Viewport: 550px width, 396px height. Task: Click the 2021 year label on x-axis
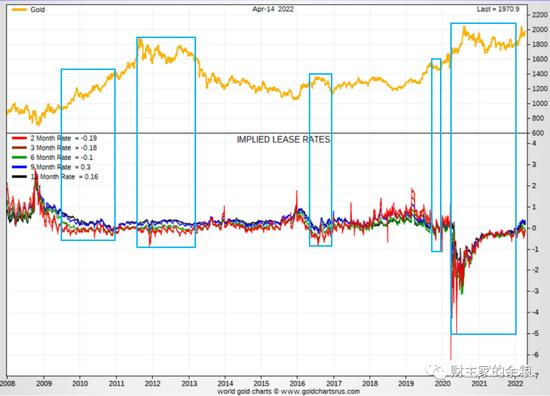479,383
